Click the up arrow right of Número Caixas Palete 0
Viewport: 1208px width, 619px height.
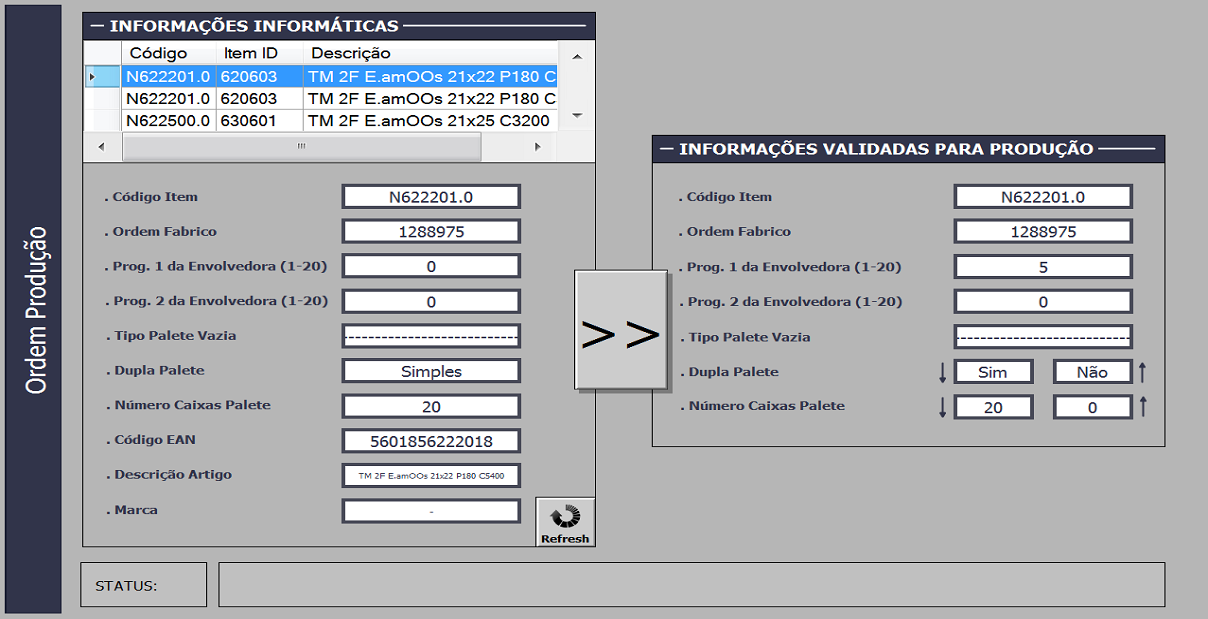click(x=1143, y=407)
